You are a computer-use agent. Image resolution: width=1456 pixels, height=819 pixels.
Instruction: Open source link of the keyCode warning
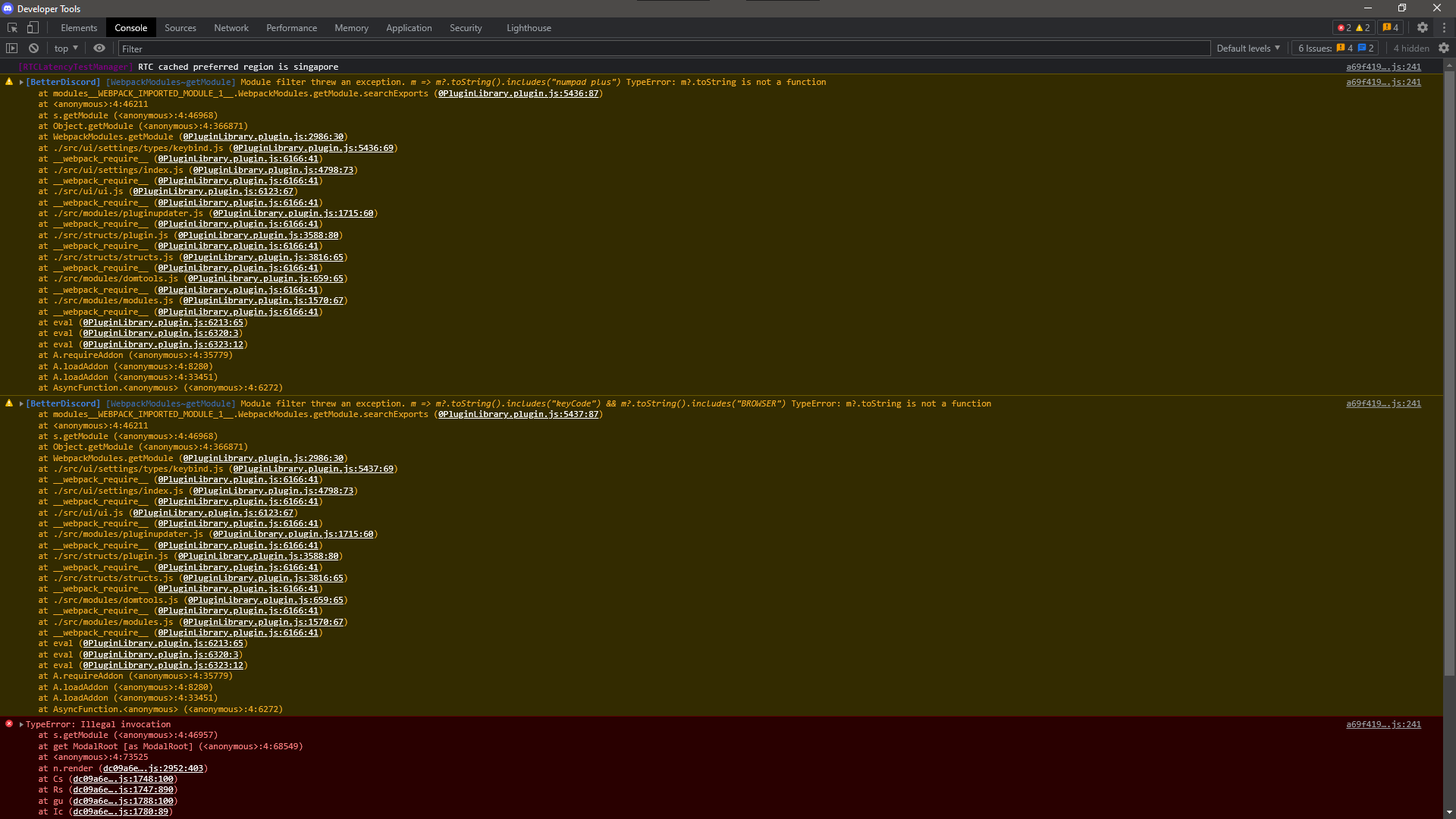pos(1383,403)
